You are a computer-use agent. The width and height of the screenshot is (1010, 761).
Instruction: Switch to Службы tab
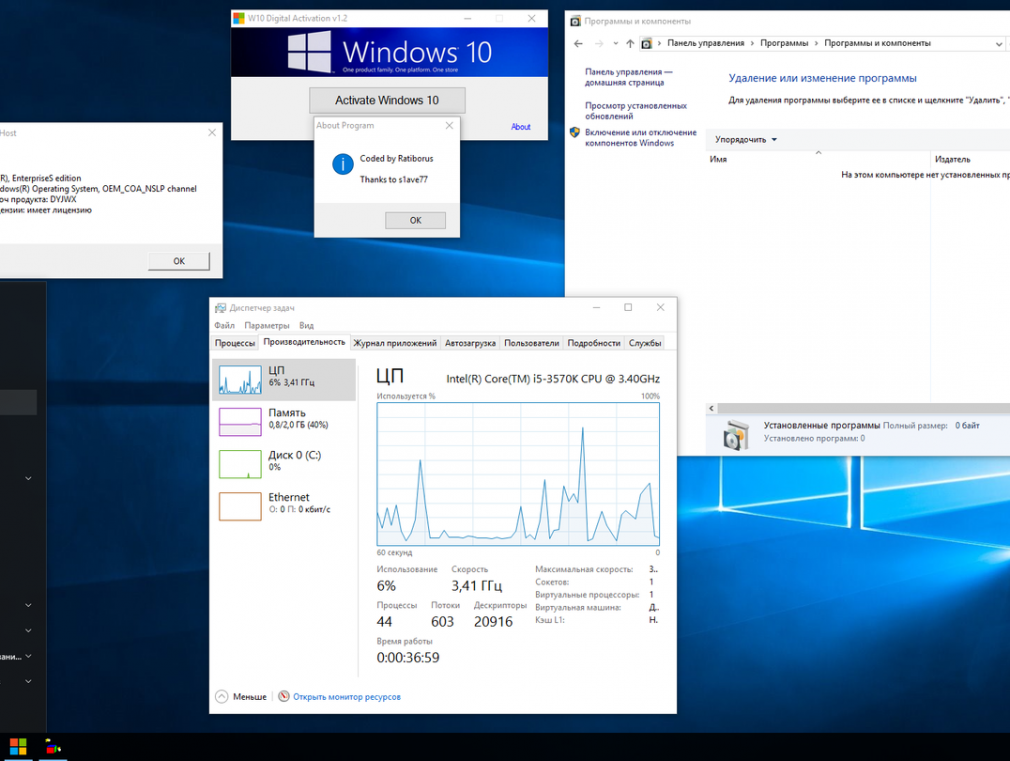(645, 343)
